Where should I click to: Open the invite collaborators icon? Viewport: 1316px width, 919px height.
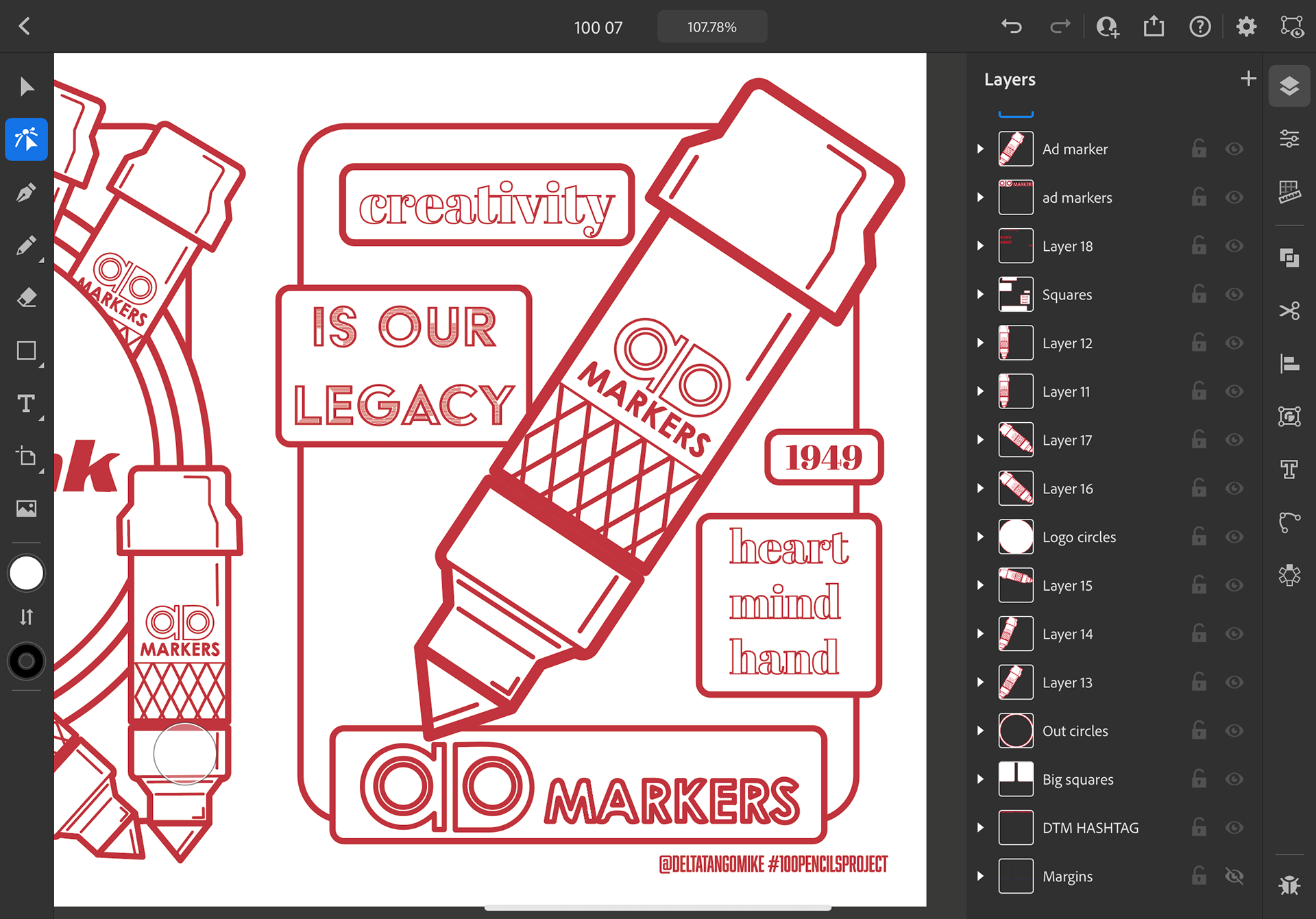click(x=1107, y=27)
